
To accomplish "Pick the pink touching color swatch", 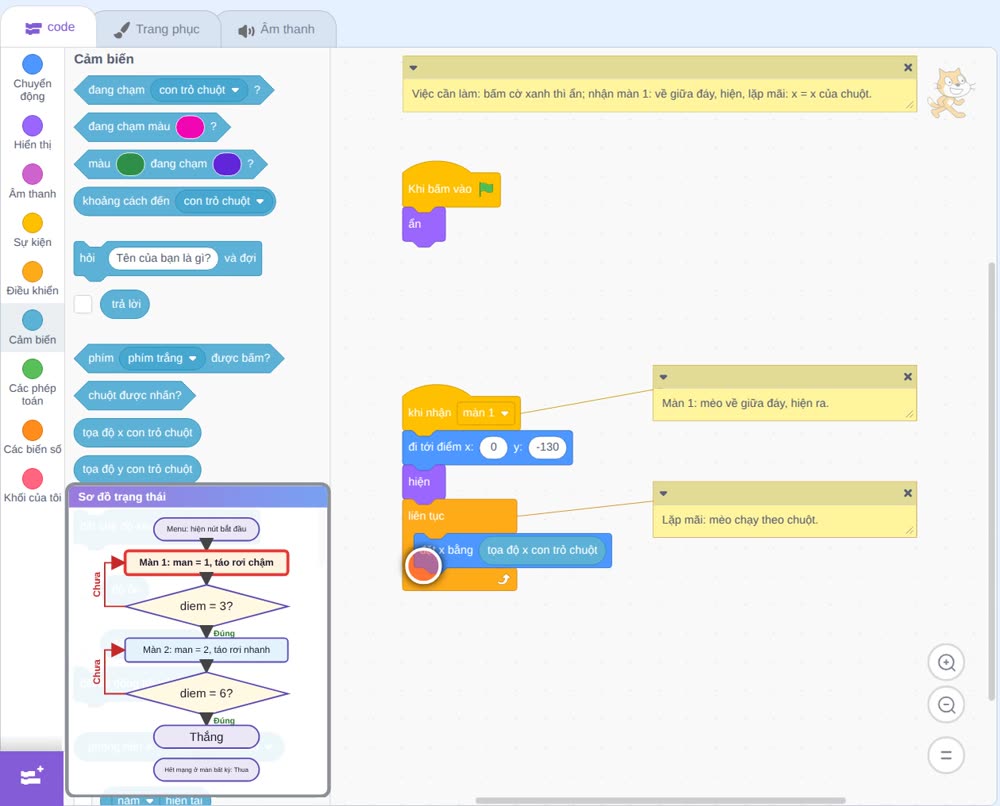I will [190, 127].
